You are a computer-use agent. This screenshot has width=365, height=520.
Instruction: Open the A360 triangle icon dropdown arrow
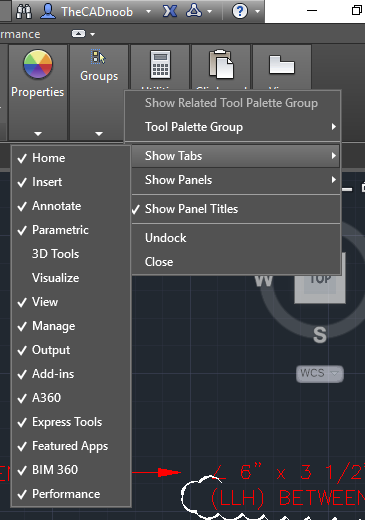[210, 11]
